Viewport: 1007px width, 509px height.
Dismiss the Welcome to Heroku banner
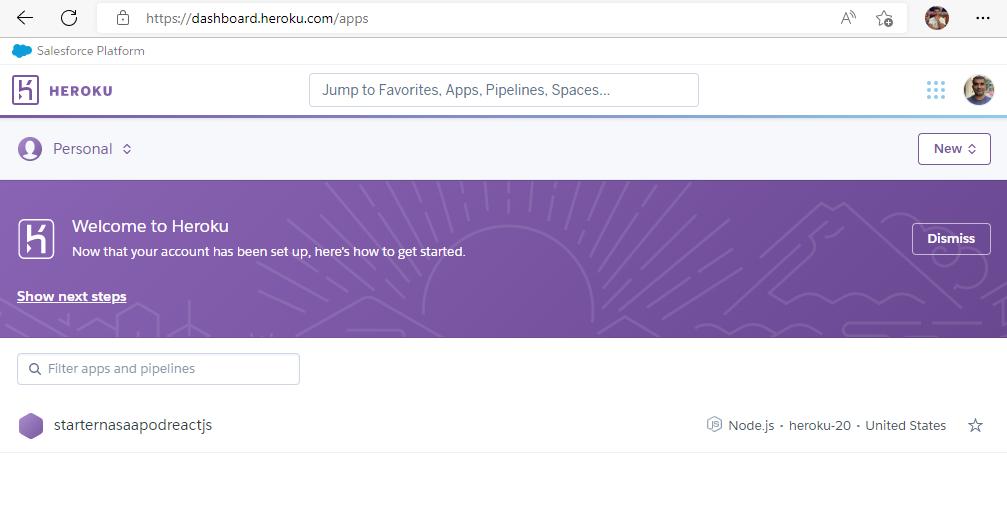(950, 239)
